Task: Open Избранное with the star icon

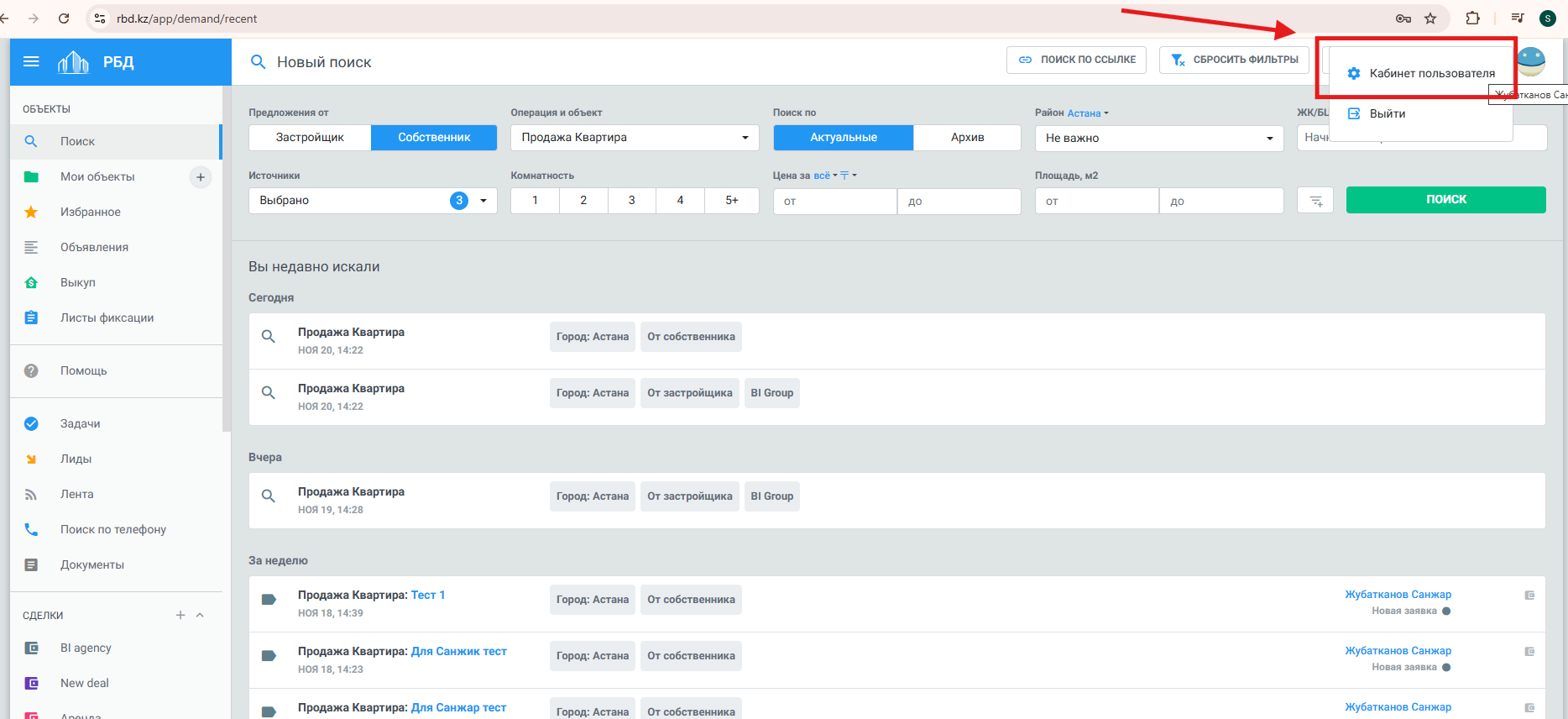Action: tap(90, 212)
